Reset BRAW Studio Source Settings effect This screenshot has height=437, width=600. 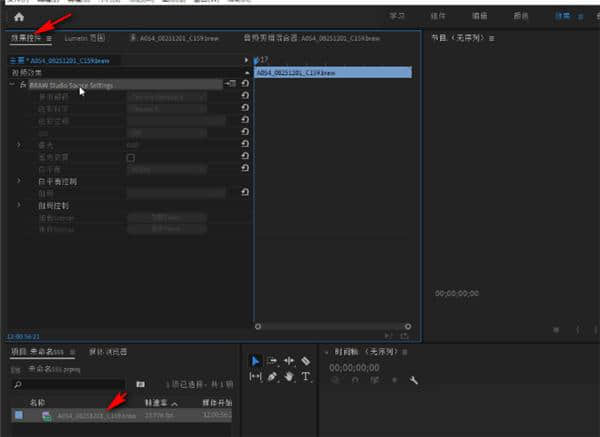(x=245, y=85)
